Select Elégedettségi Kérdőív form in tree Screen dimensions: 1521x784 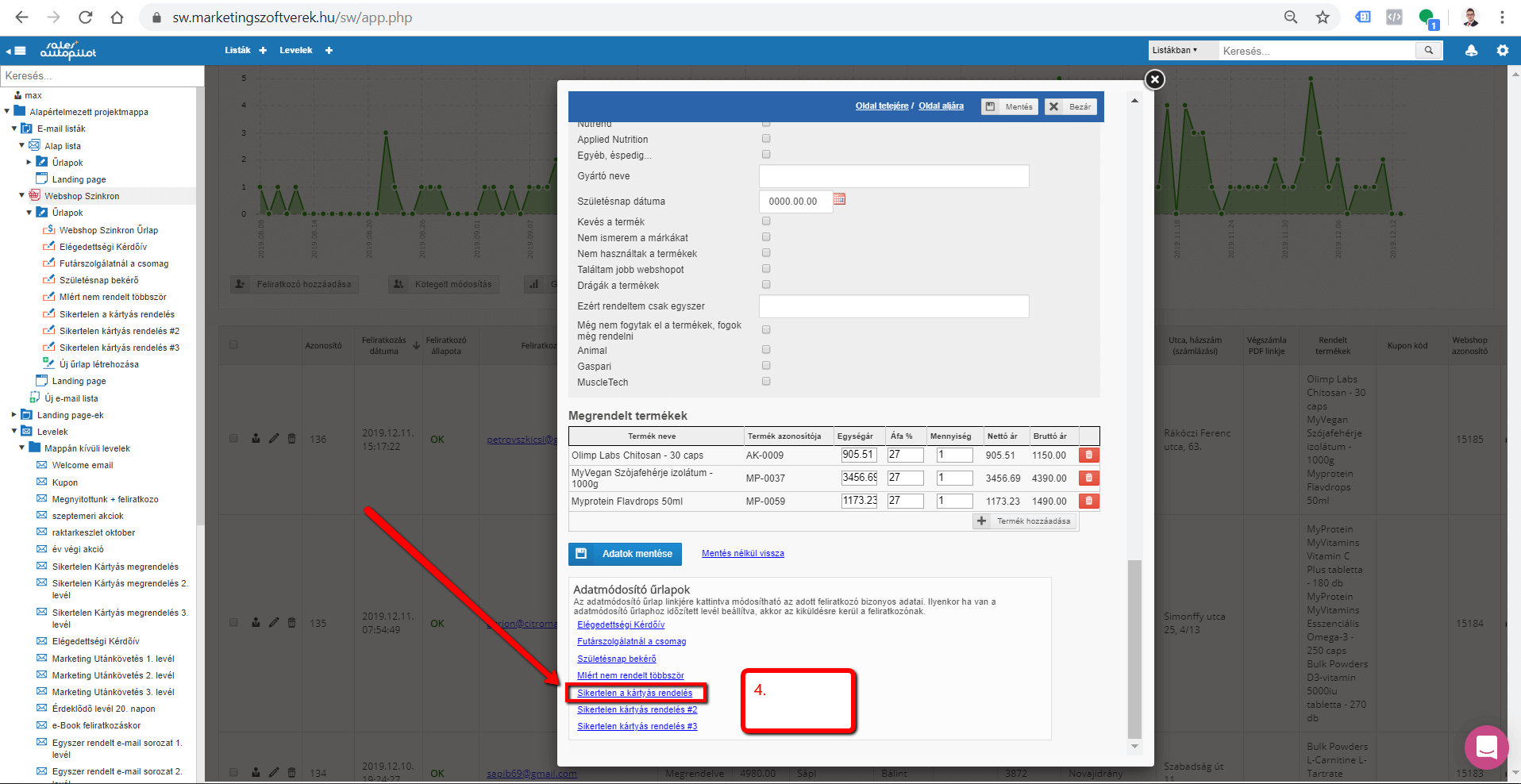[103, 247]
